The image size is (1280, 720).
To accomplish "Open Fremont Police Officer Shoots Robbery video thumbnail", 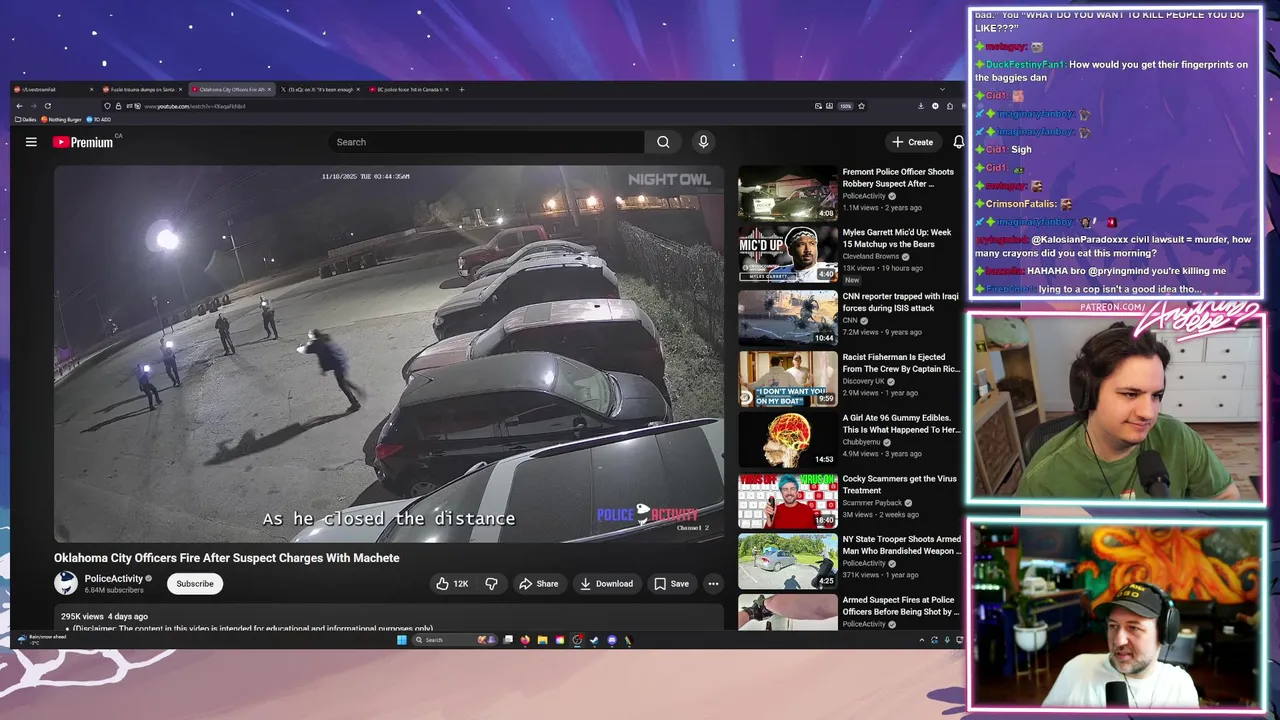I will click(788, 193).
